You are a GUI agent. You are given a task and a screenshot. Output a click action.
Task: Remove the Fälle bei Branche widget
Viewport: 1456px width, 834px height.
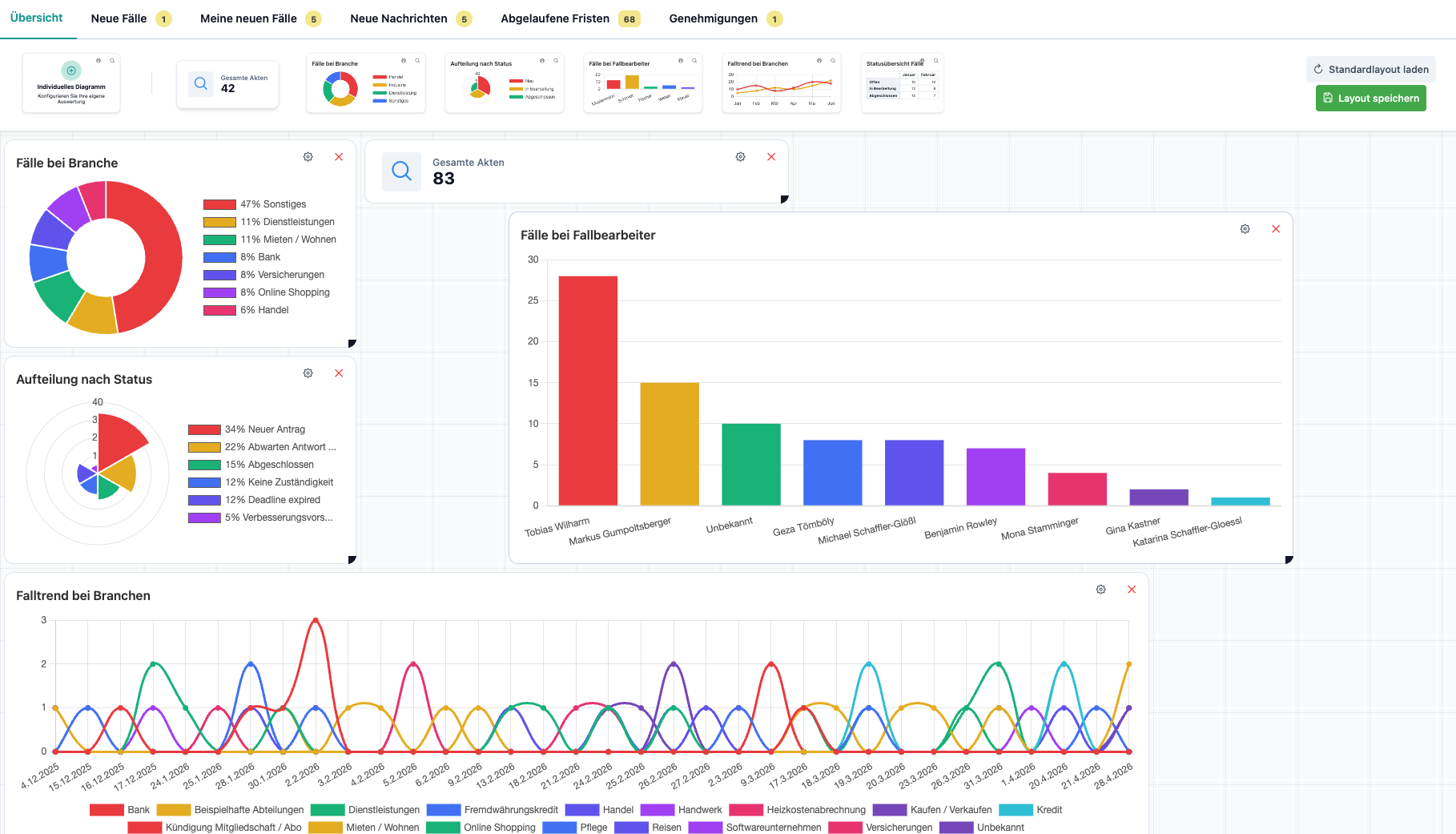[339, 157]
